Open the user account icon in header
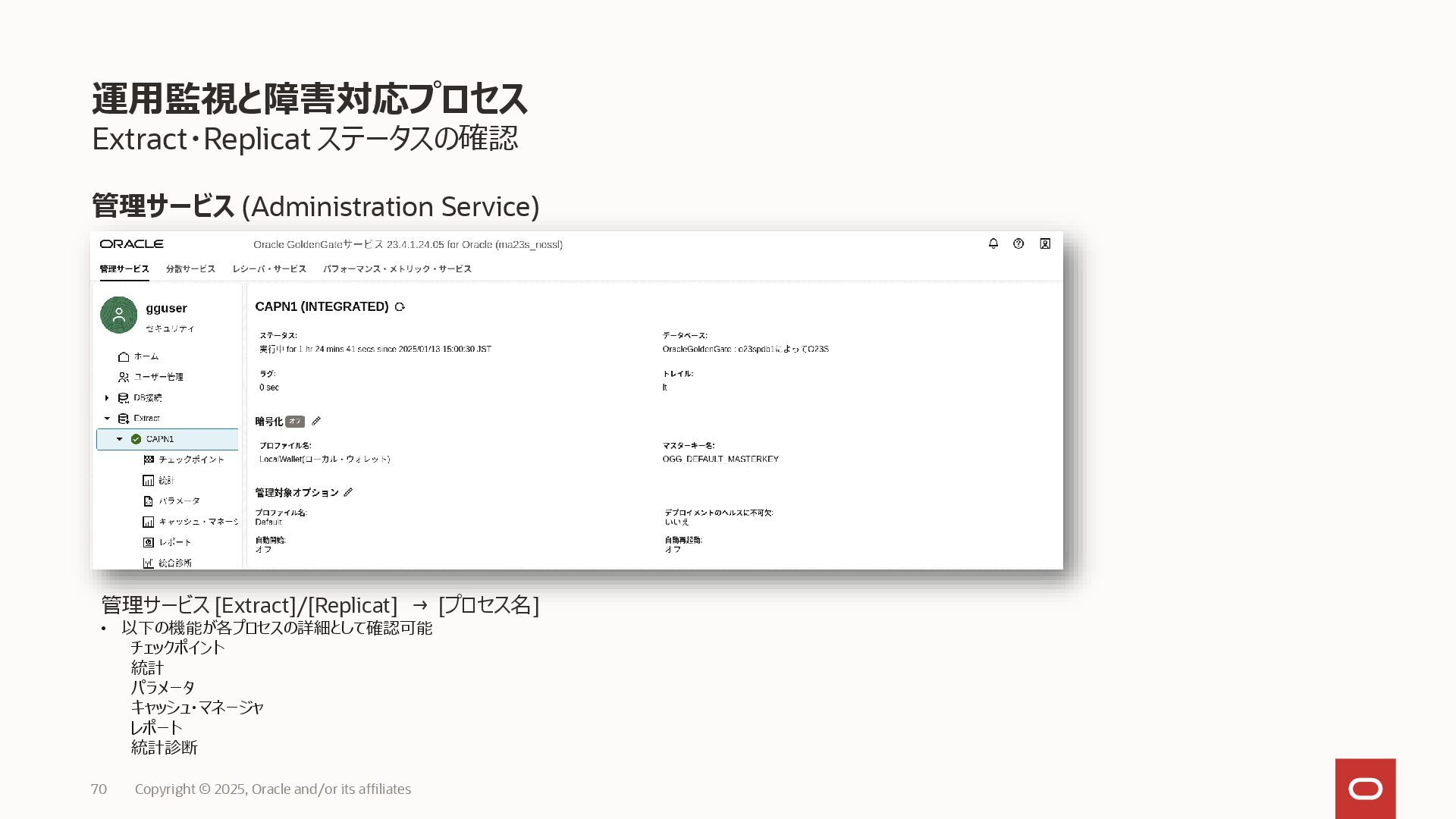 click(x=1045, y=243)
